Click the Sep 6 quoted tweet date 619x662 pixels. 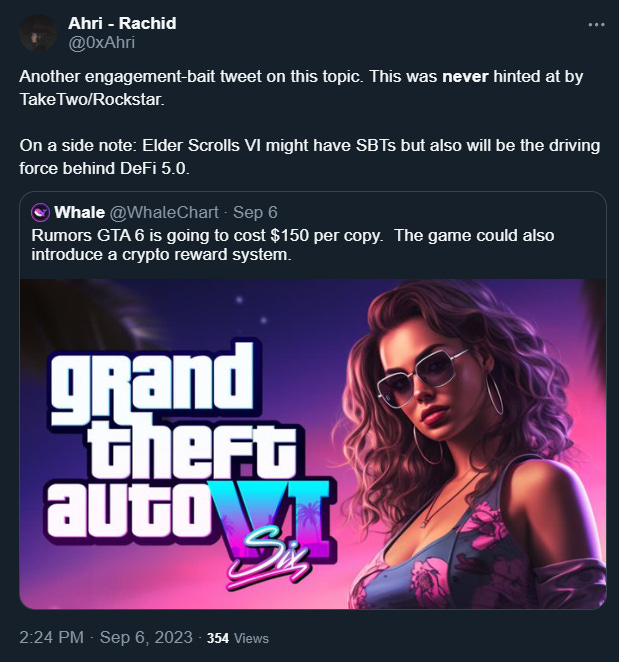pyautogui.click(x=255, y=212)
